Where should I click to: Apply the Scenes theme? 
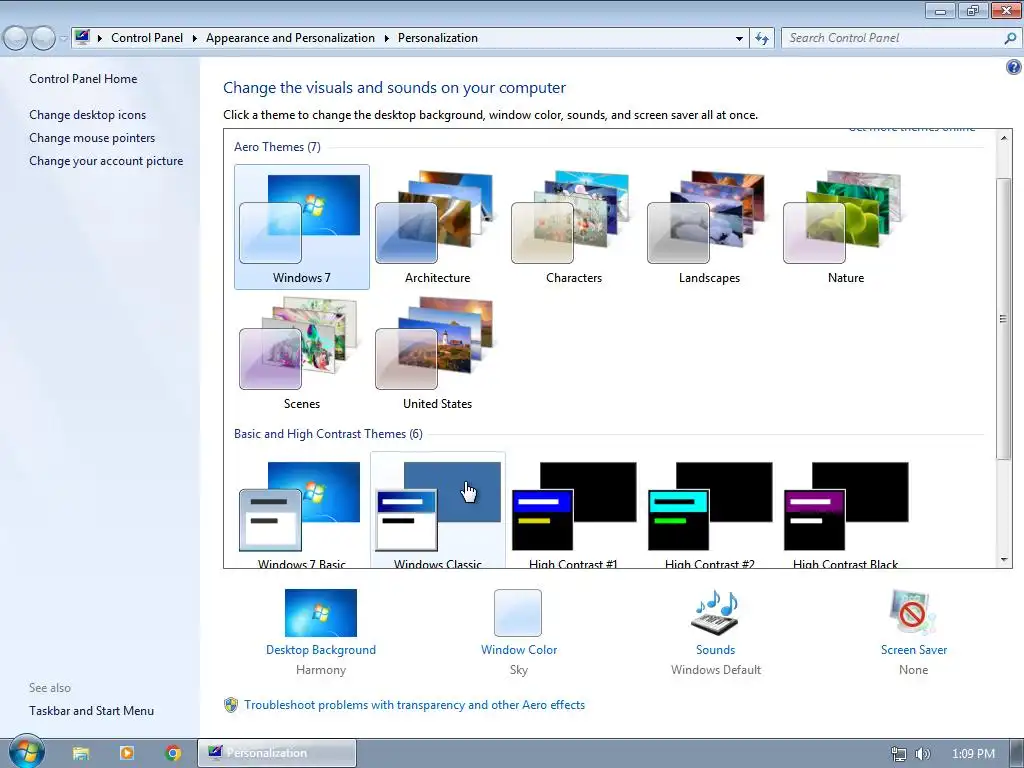(x=302, y=353)
